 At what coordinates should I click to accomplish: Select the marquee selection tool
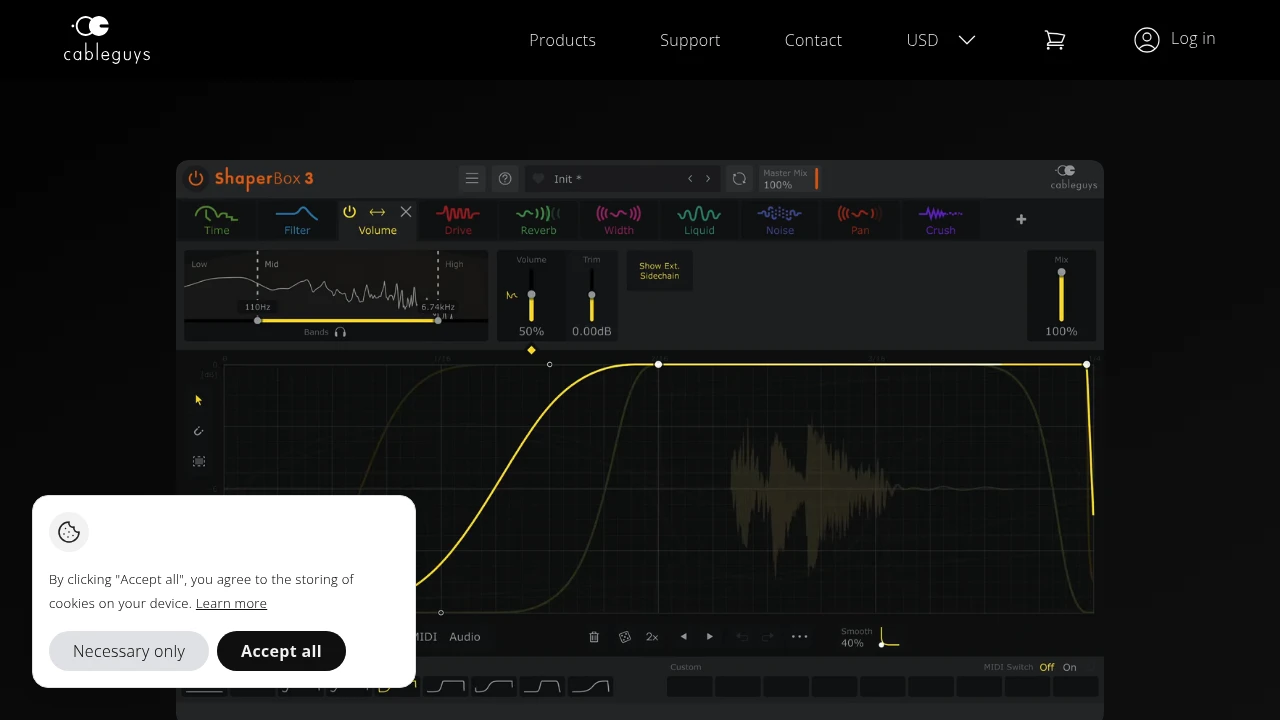click(199, 462)
